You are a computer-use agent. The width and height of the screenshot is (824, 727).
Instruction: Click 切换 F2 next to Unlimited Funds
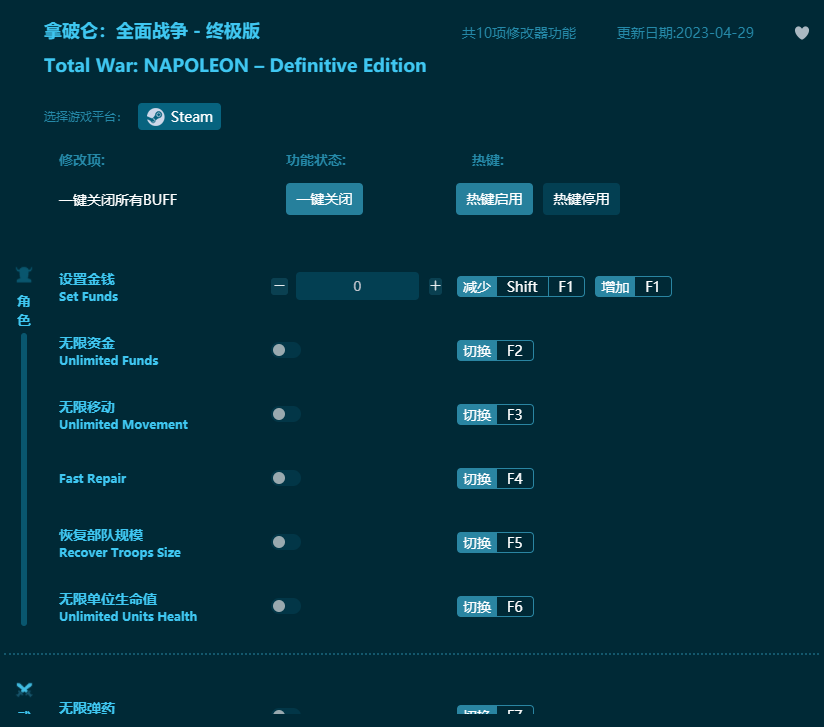(494, 350)
